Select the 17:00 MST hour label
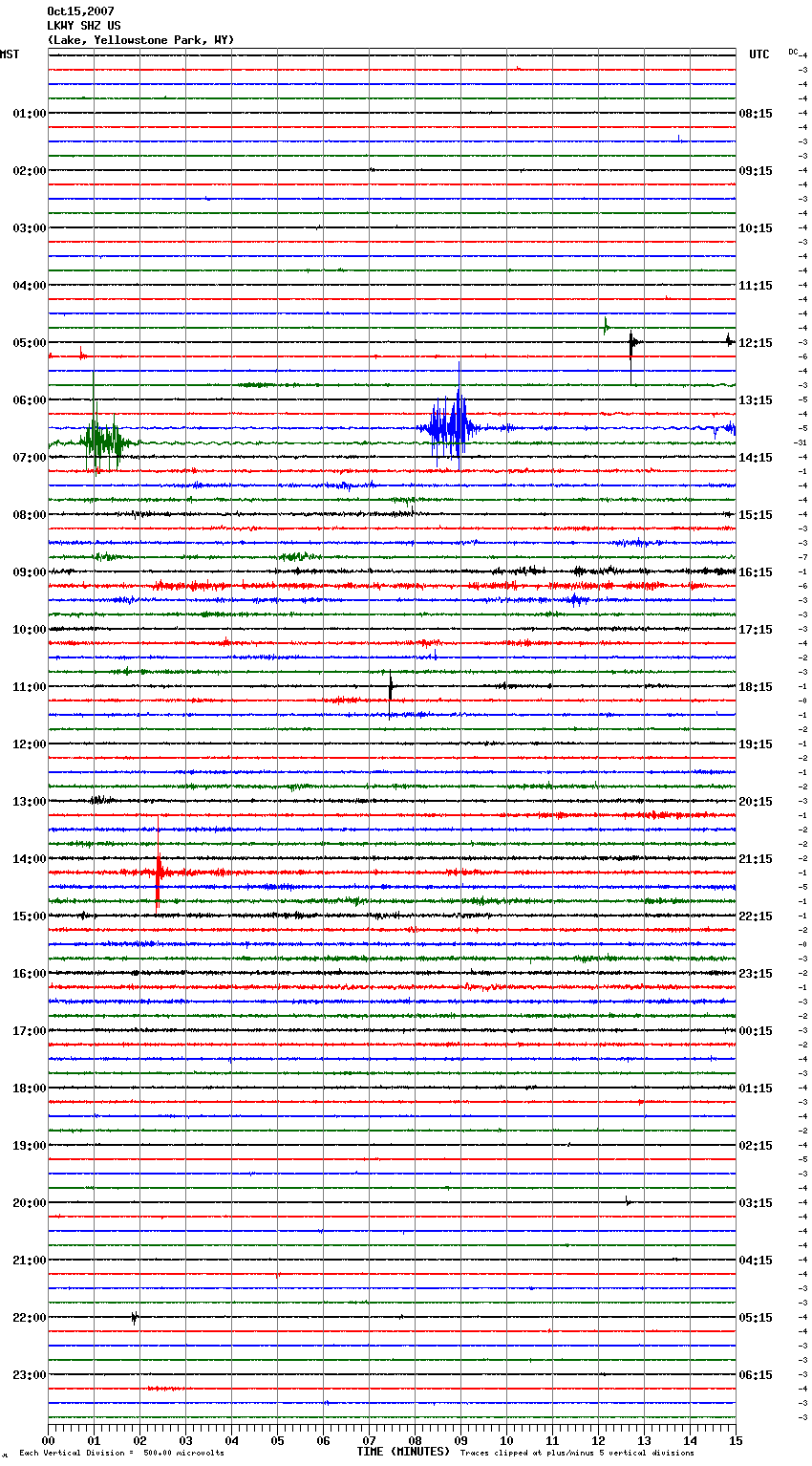This screenshot has height=1466, width=812. coord(29,1031)
